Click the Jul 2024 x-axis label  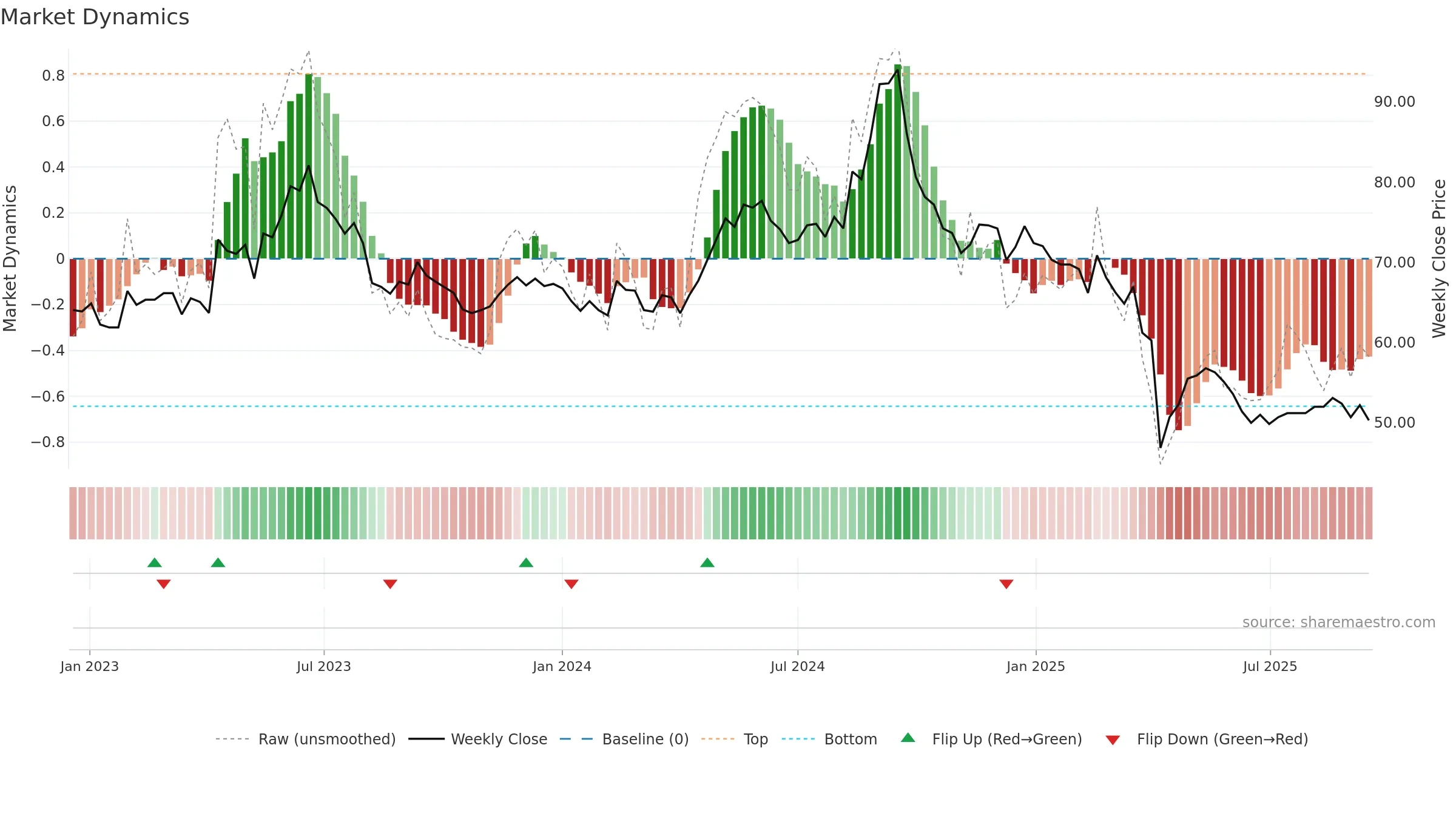[x=798, y=666]
